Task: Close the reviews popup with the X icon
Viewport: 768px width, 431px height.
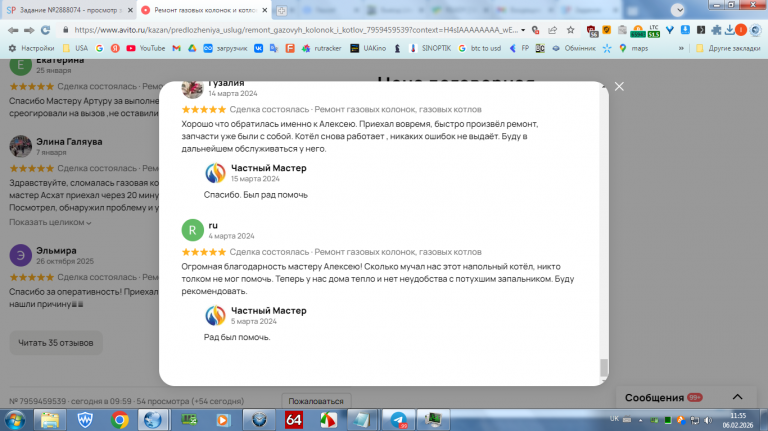Action: point(619,87)
